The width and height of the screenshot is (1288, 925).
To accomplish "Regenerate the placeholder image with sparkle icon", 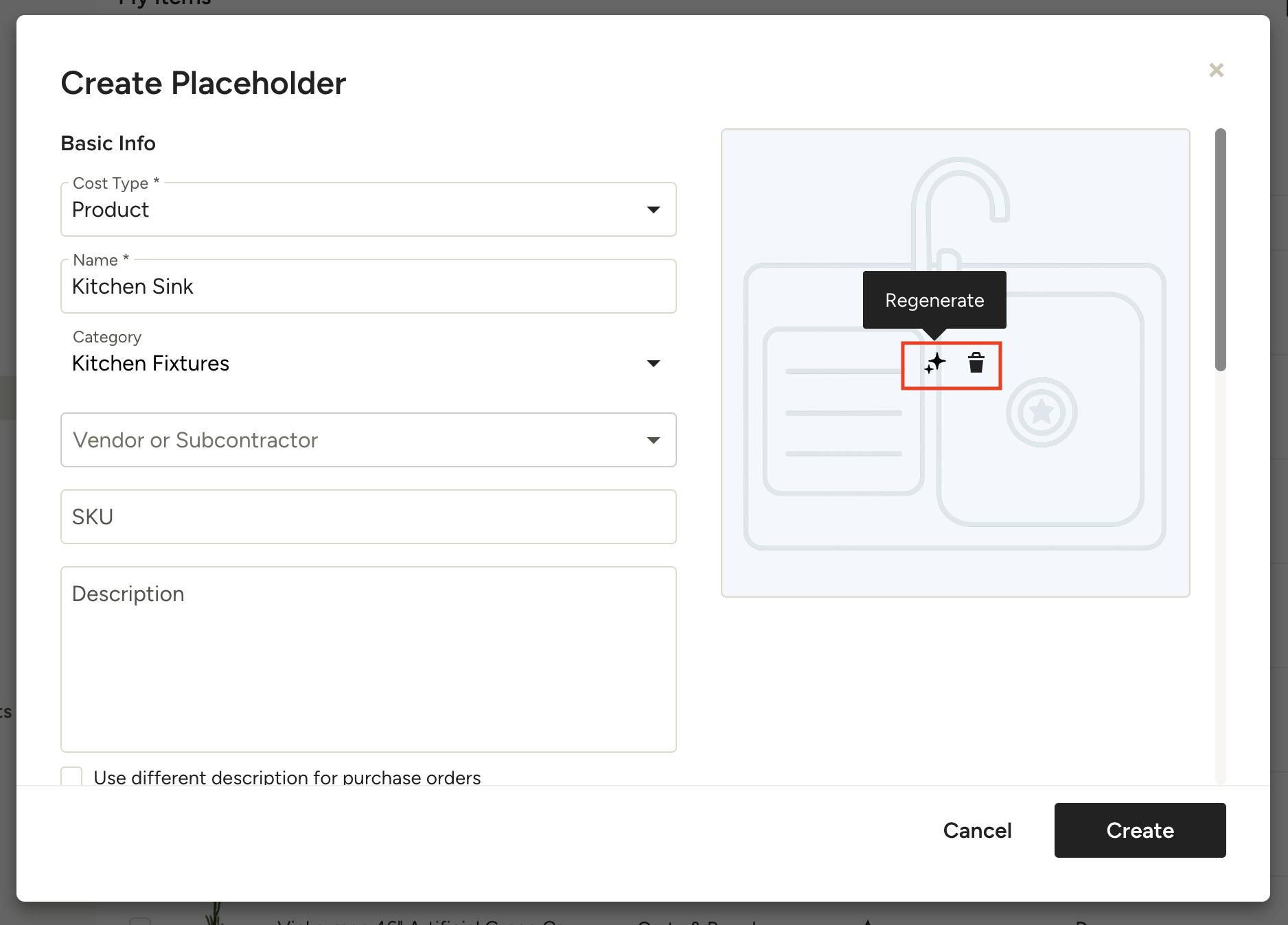I will 934,364.
